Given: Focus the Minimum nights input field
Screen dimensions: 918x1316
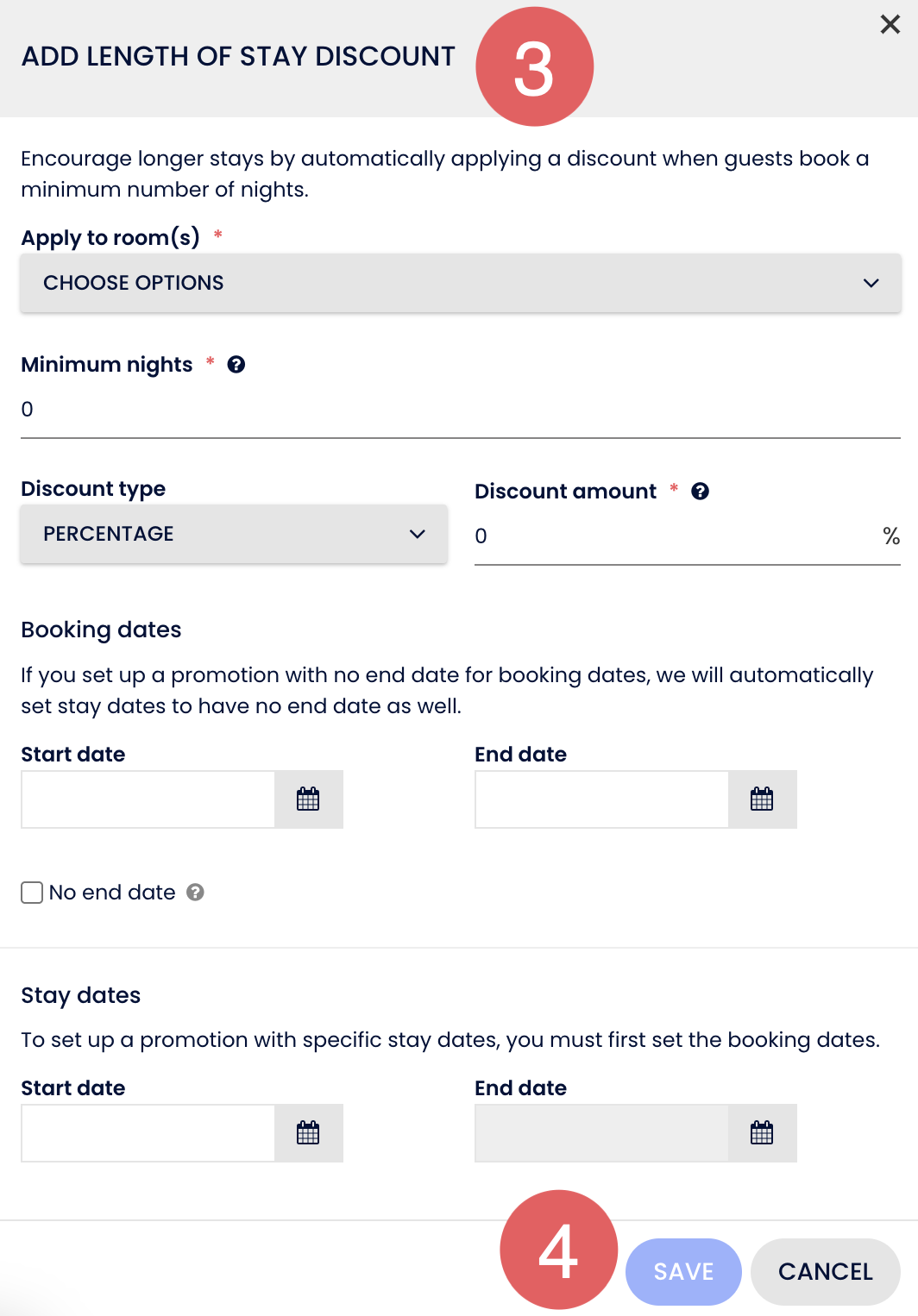Looking at the screenshot, I should [x=461, y=410].
